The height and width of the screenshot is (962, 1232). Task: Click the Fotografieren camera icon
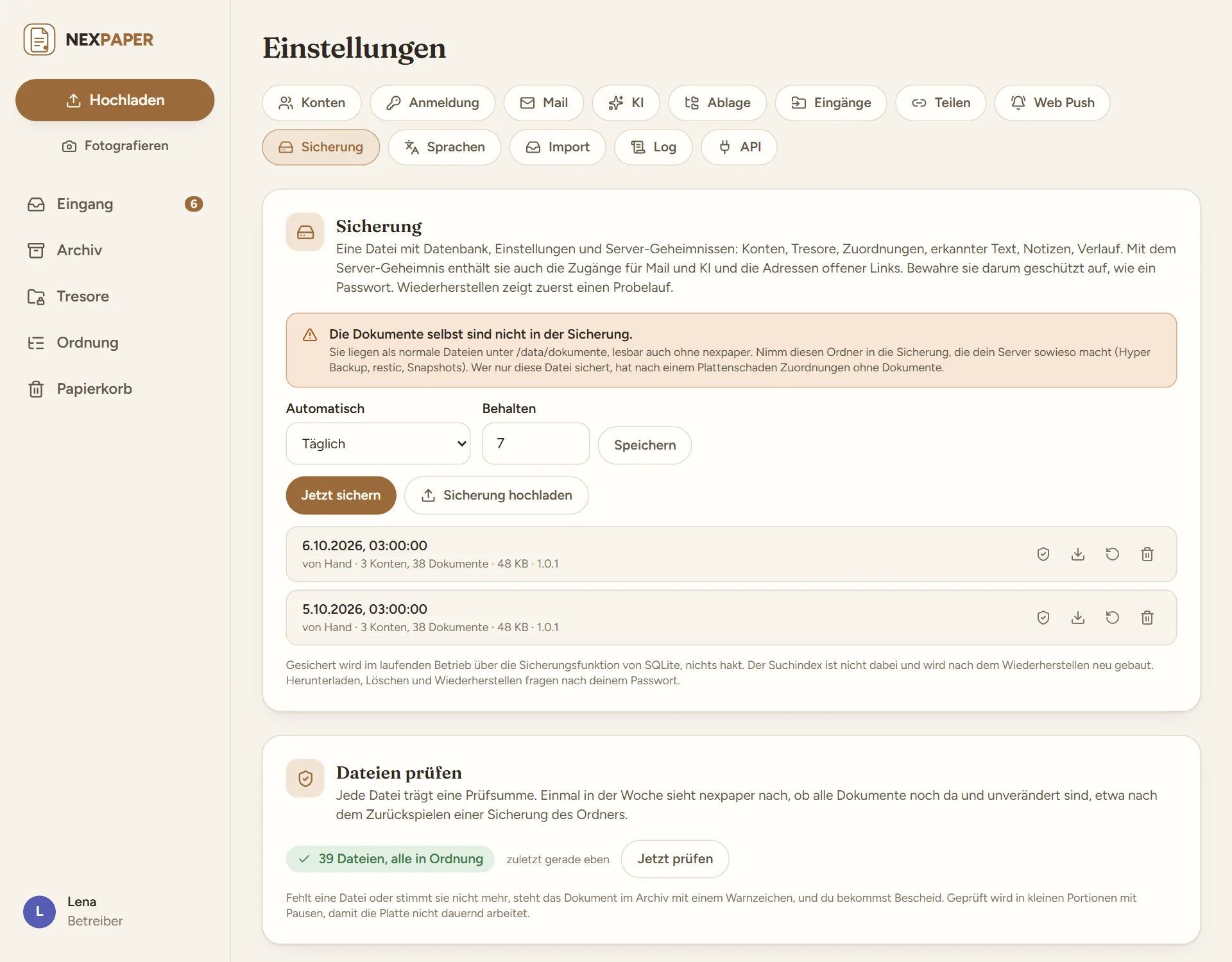coord(69,146)
